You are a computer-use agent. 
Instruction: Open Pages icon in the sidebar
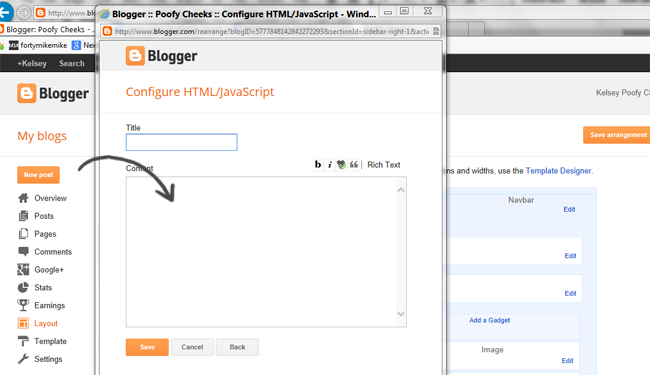coord(23,234)
